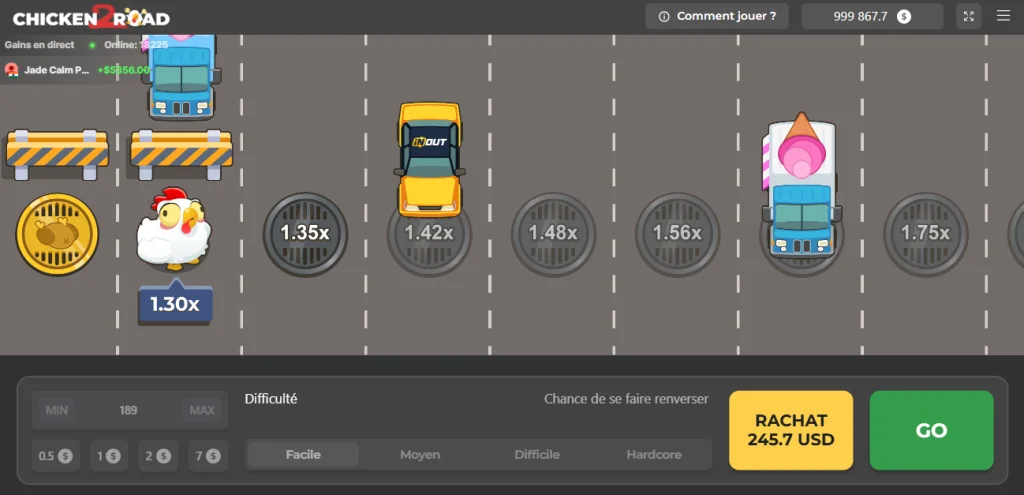The width and height of the screenshot is (1024, 495).
Task: Select Moyen difficulty
Action: point(420,455)
